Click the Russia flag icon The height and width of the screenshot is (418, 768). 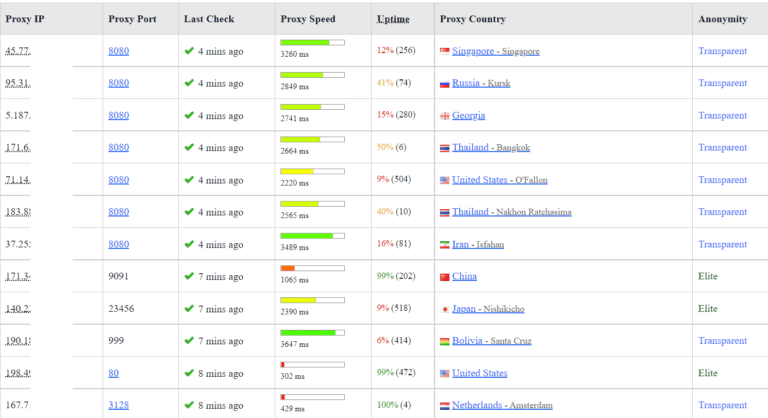point(444,83)
